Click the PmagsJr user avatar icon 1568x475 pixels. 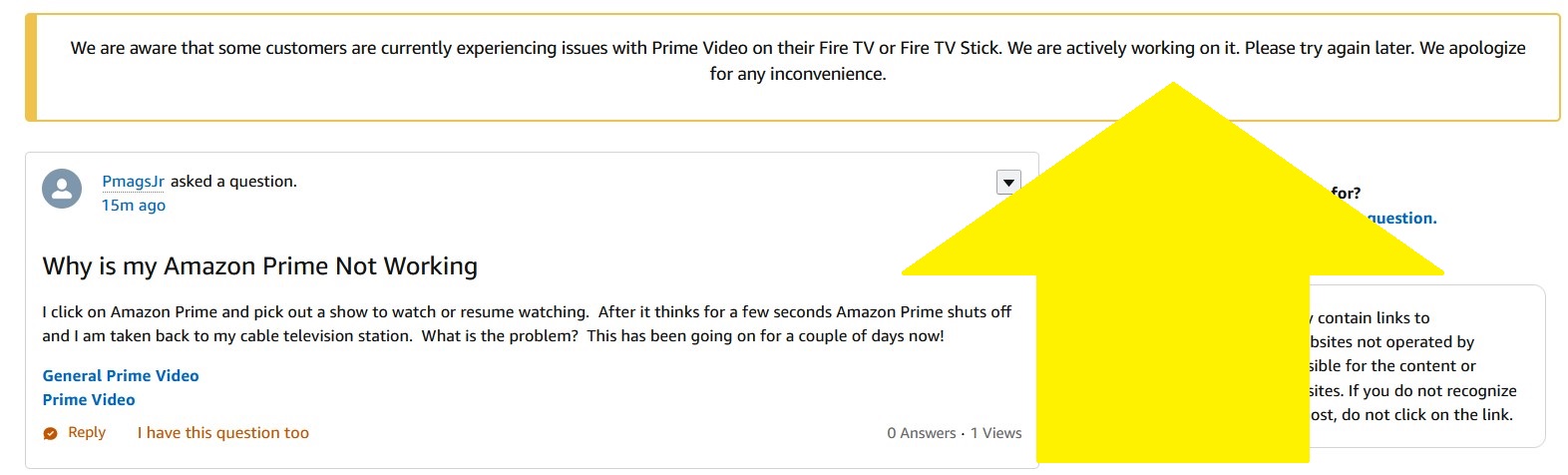(x=62, y=189)
